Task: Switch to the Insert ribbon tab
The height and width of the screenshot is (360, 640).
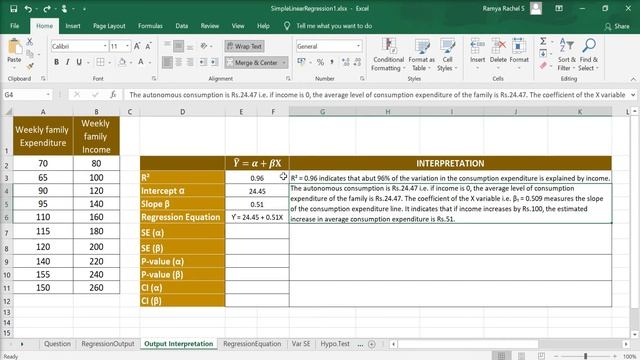Action: point(73,26)
